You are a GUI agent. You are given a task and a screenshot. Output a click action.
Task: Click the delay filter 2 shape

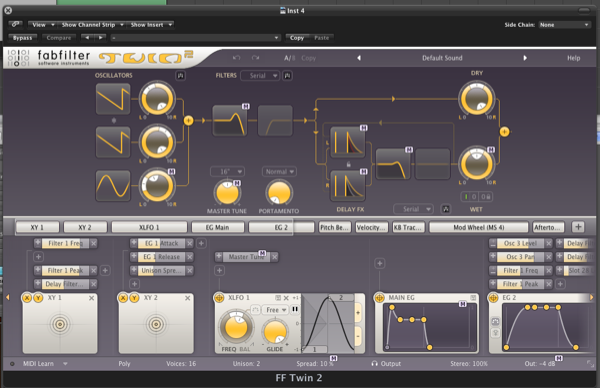click(432, 164)
